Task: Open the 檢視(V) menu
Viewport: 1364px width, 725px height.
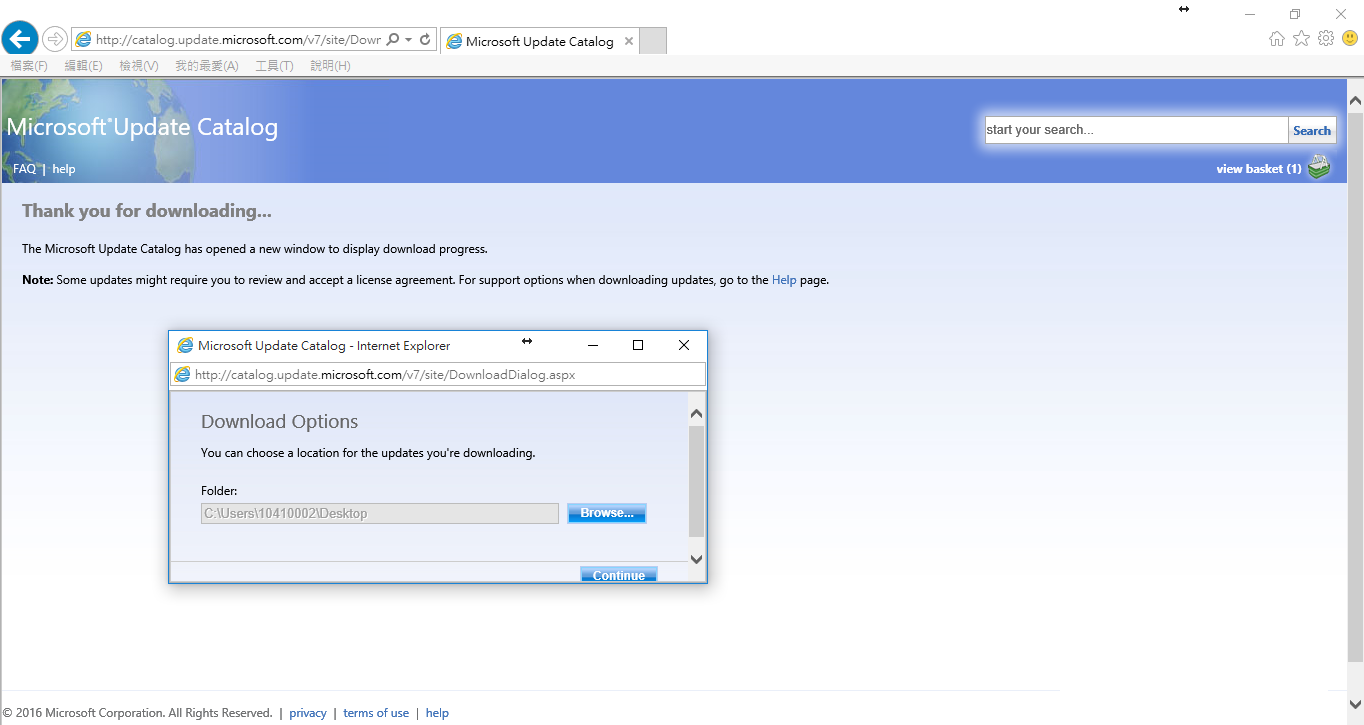Action: [x=139, y=66]
